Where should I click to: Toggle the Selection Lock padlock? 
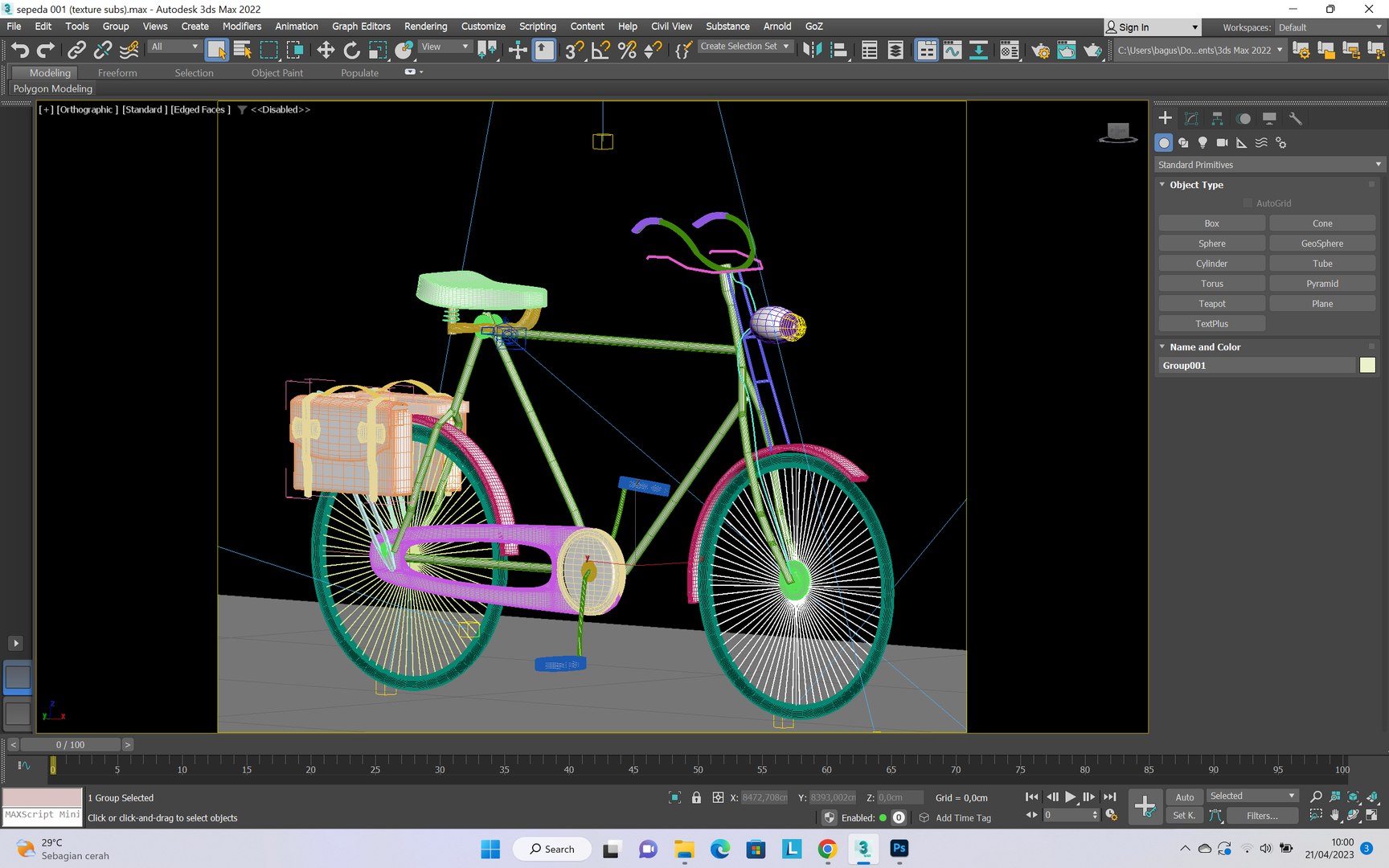pyautogui.click(x=696, y=797)
